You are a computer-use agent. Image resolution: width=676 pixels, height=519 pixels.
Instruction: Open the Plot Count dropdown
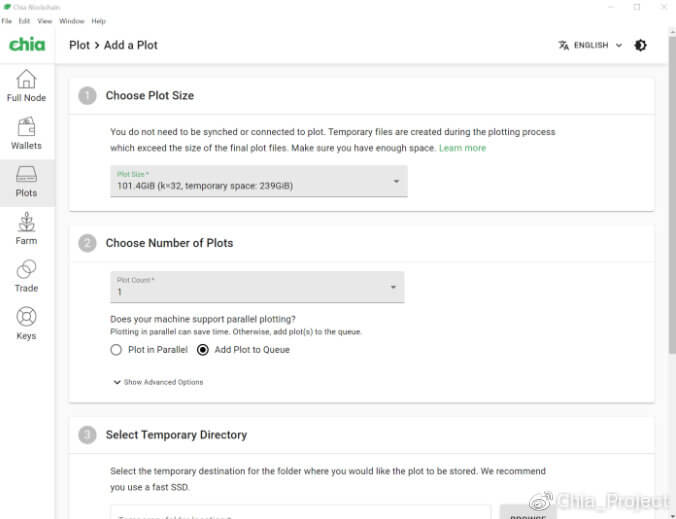click(257, 287)
